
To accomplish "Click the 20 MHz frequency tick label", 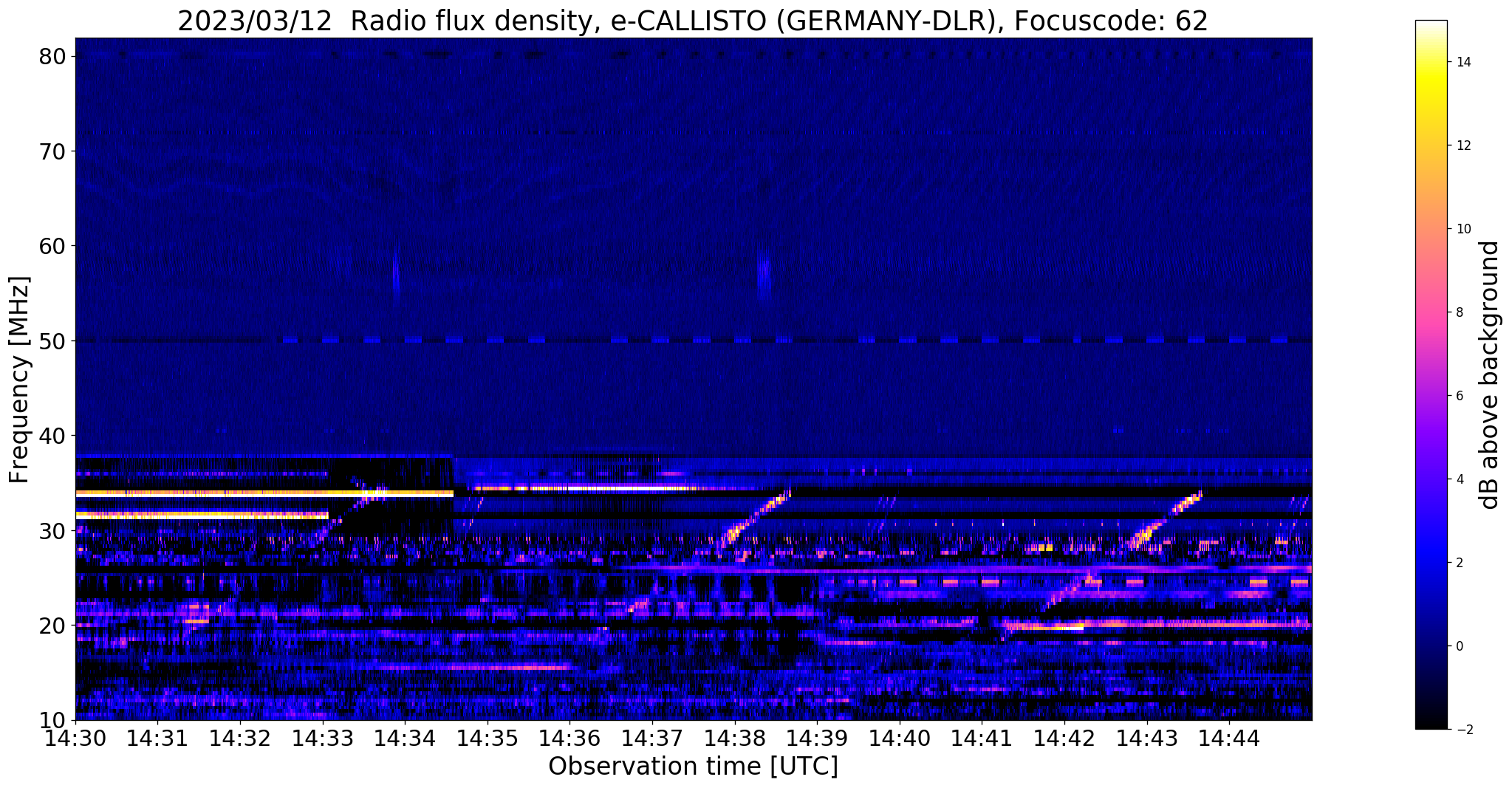I will tap(54, 626).
